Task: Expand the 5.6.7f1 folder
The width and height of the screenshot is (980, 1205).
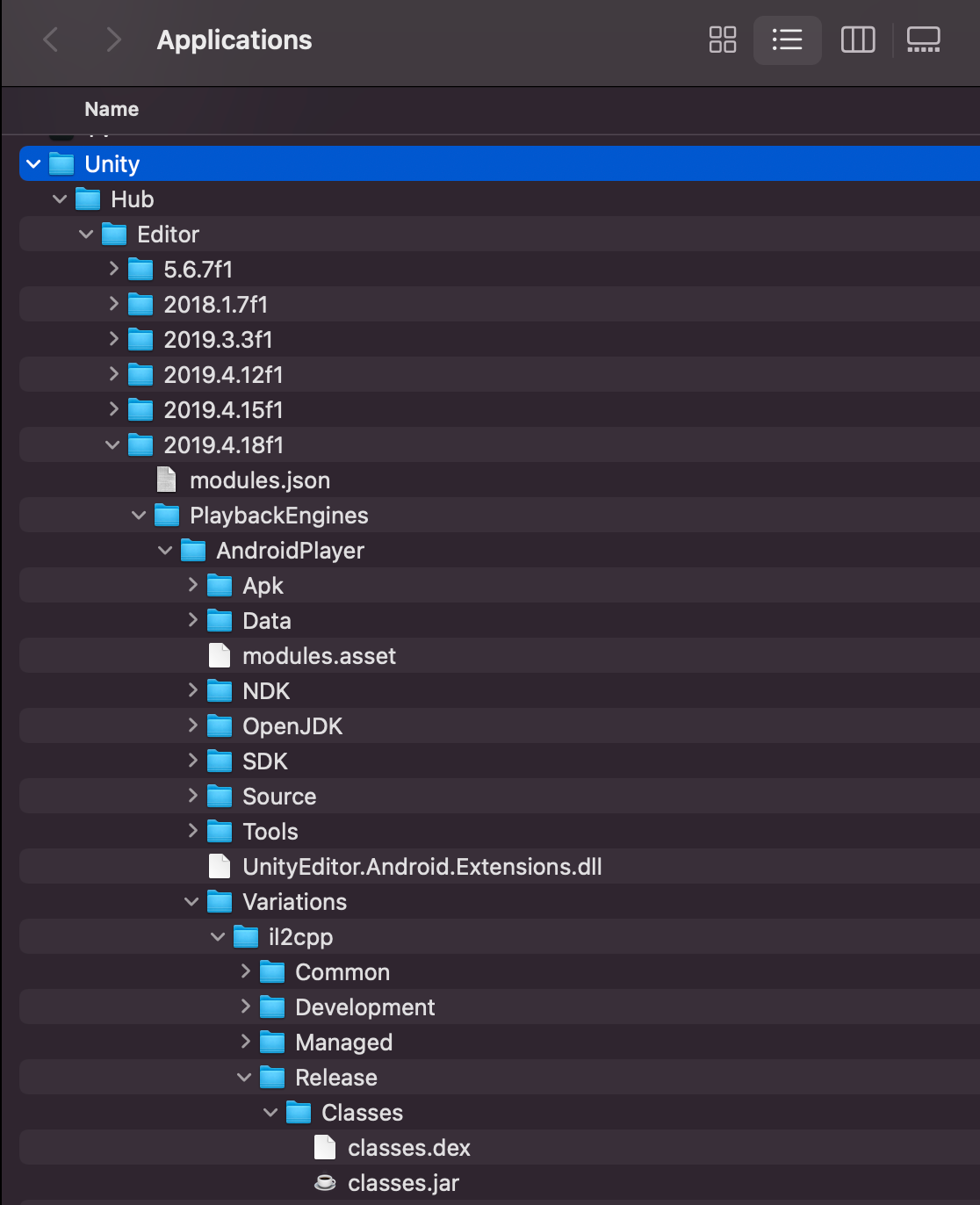Action: tap(113, 269)
